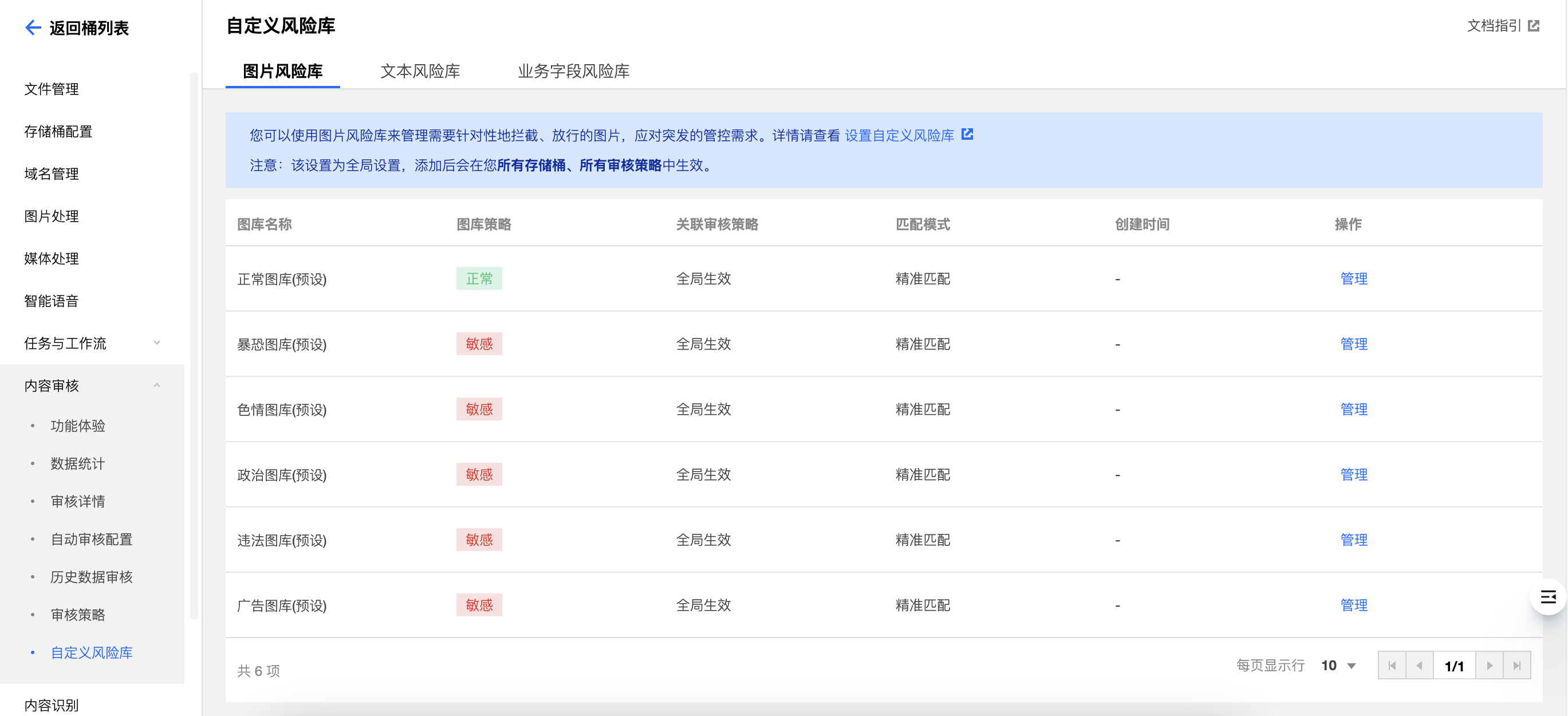Switch to the 业务字段风险库 tab
Screen dimensions: 1568x716
[x=573, y=71]
